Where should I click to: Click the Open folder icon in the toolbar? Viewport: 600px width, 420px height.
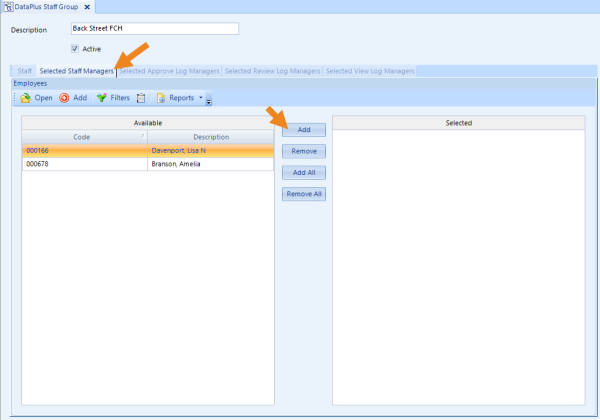(x=25, y=98)
